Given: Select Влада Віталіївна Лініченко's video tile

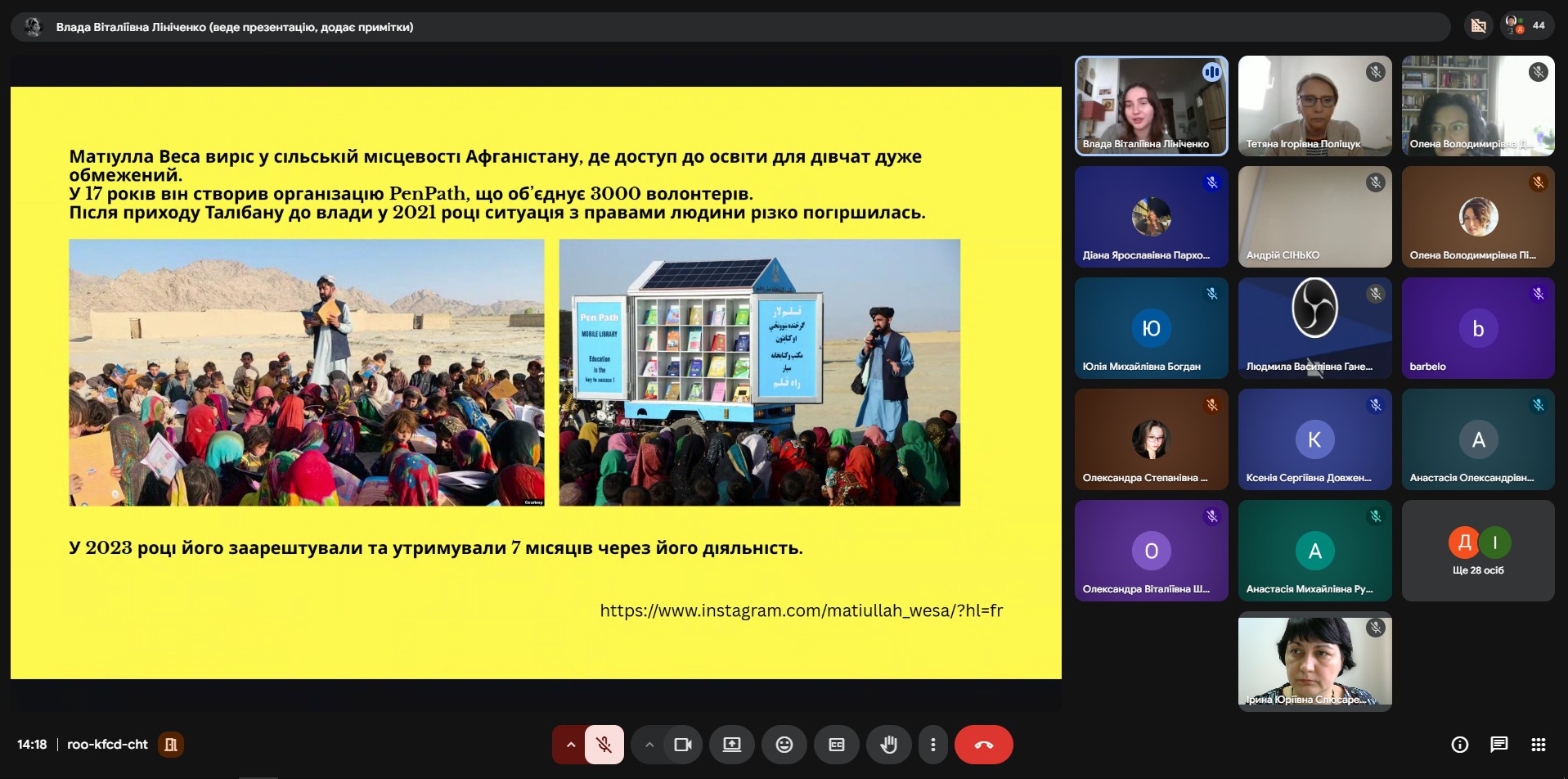Looking at the screenshot, I should click(x=1151, y=106).
